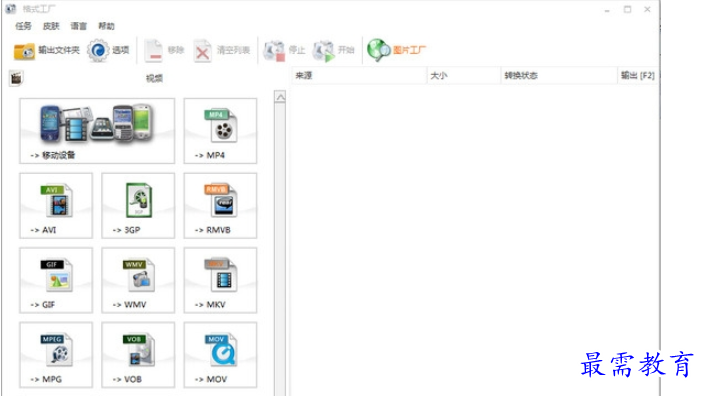Open the 皮肤 skin menu
Screen dimensions: 702x396
click(x=51, y=26)
